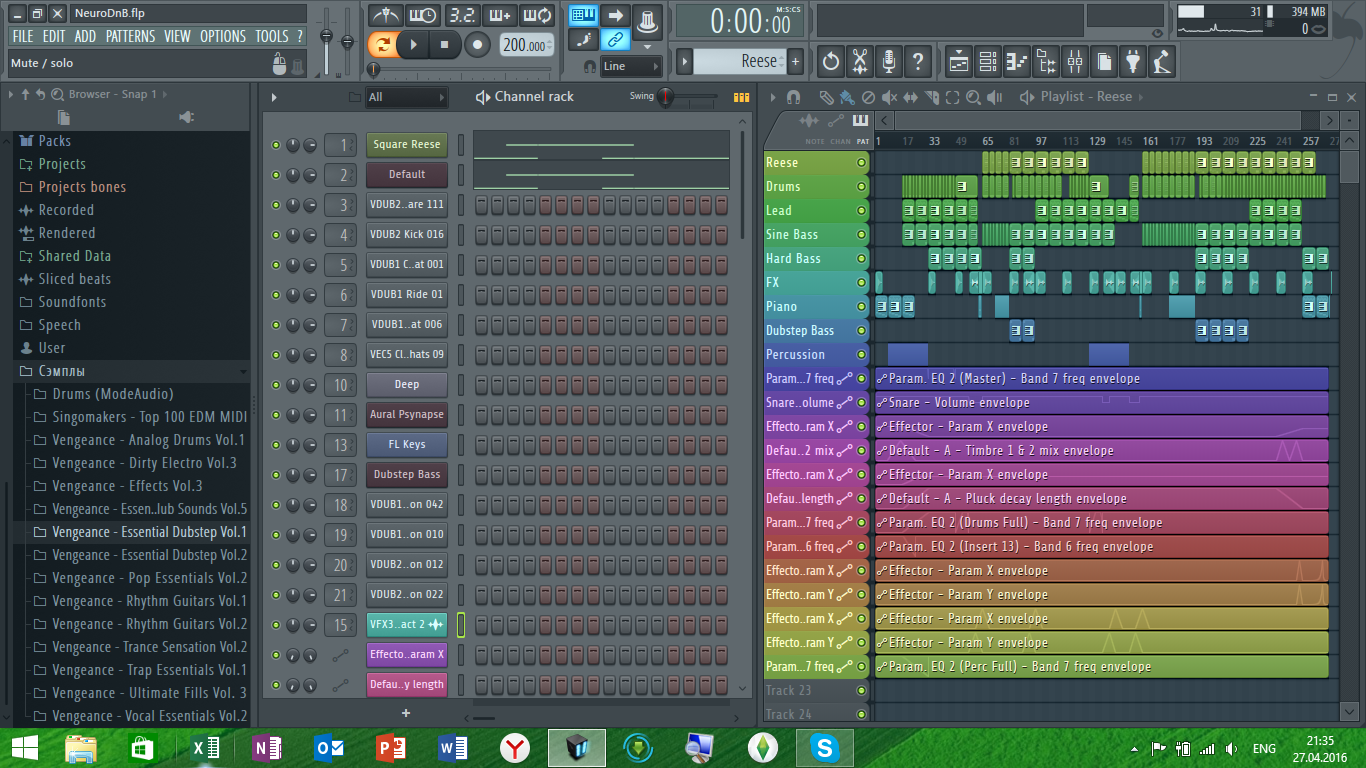Mute the FL Keys channel
1366x768 pixels.
tap(276, 445)
